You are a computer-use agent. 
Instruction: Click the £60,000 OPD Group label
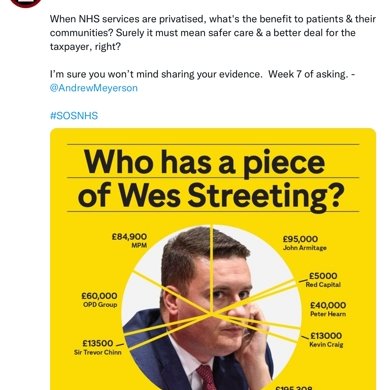pyautogui.click(x=99, y=300)
